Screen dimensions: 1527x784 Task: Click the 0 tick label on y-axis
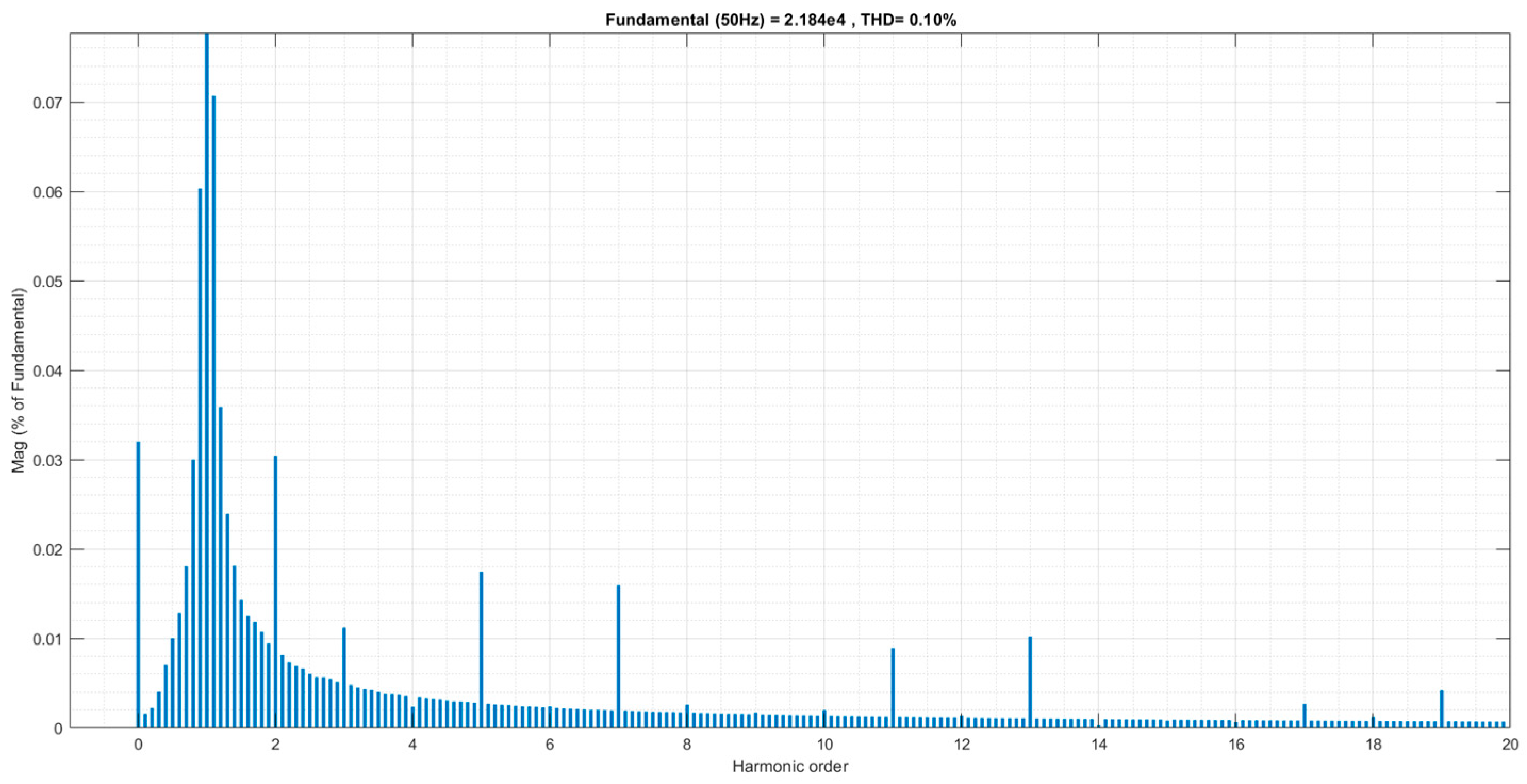[x=58, y=728]
